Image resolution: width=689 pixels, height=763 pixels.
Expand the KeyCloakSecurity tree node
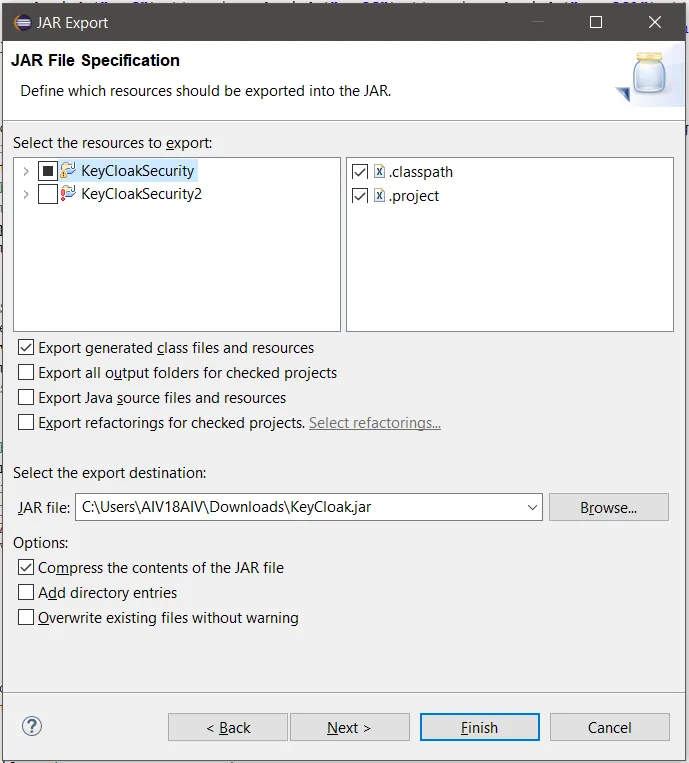pyautogui.click(x=26, y=171)
